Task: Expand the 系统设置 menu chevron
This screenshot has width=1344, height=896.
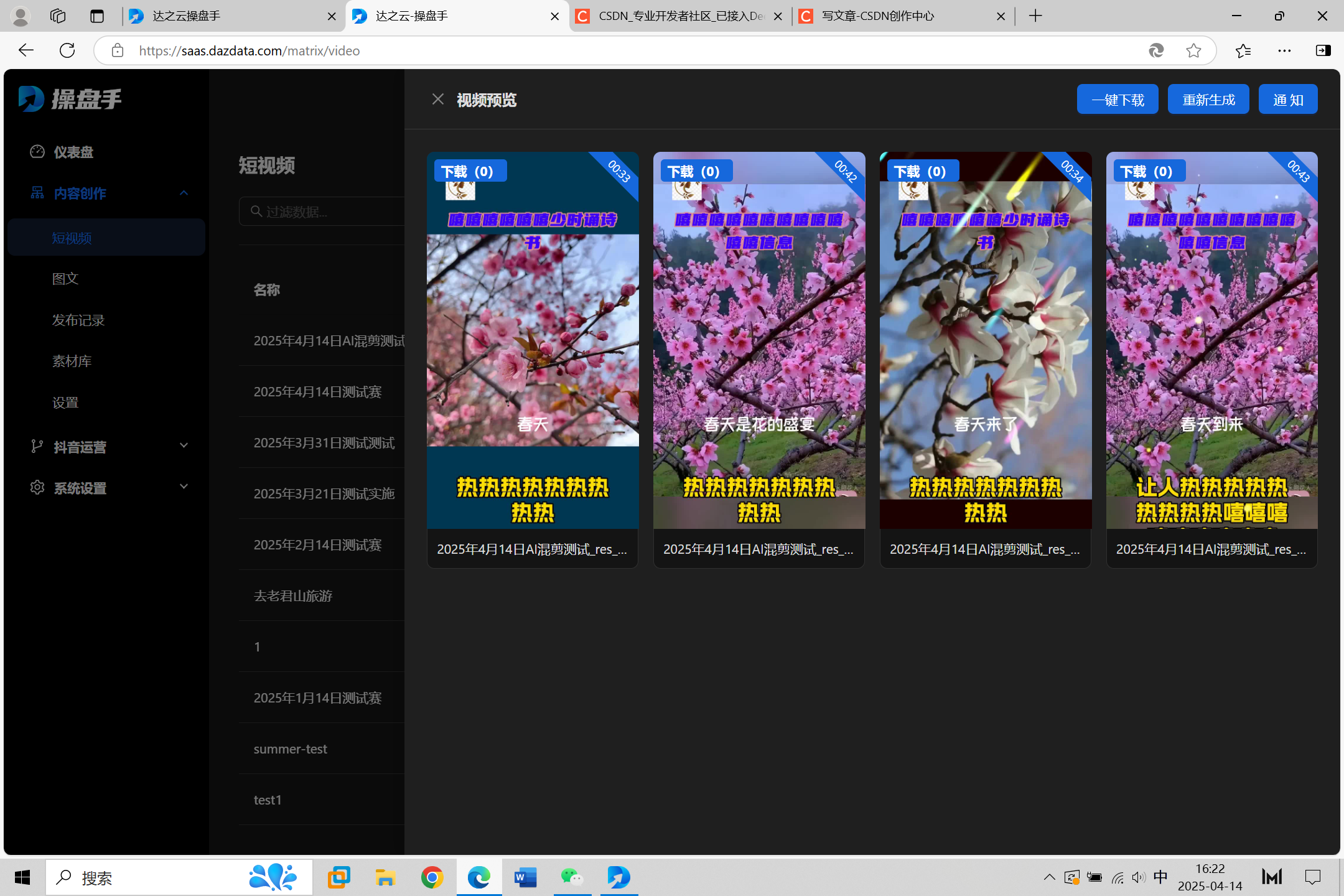Action: point(184,487)
